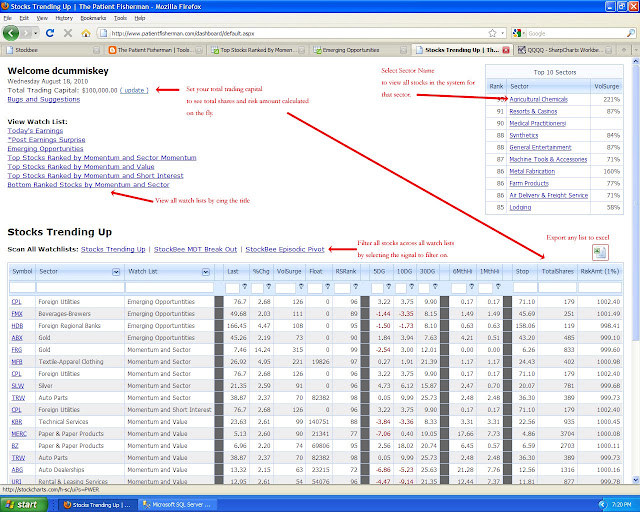Click the Firefox back arrow button
This screenshot has height=512, width=640.
(11, 33)
